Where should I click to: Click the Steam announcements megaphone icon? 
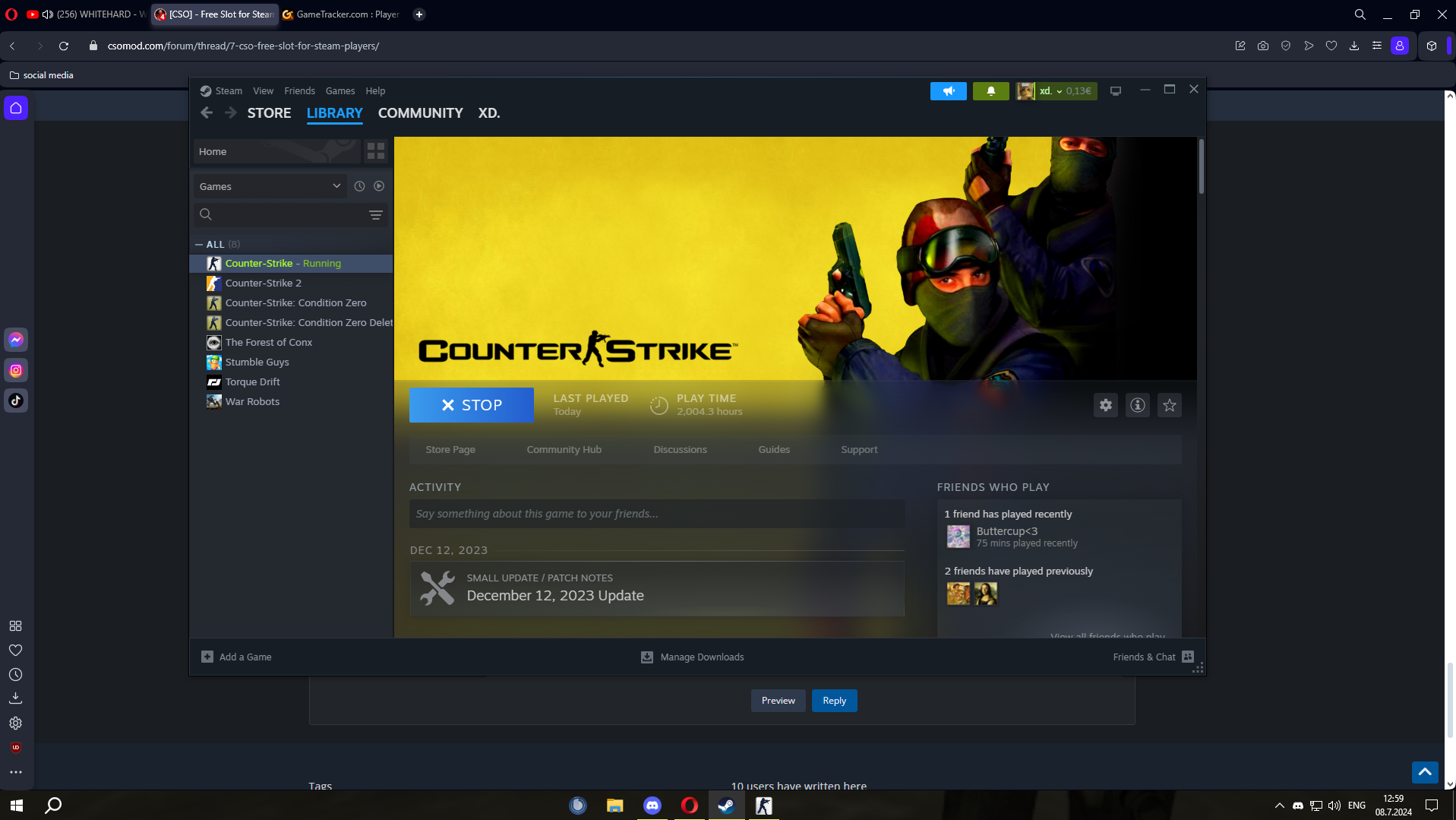click(948, 91)
